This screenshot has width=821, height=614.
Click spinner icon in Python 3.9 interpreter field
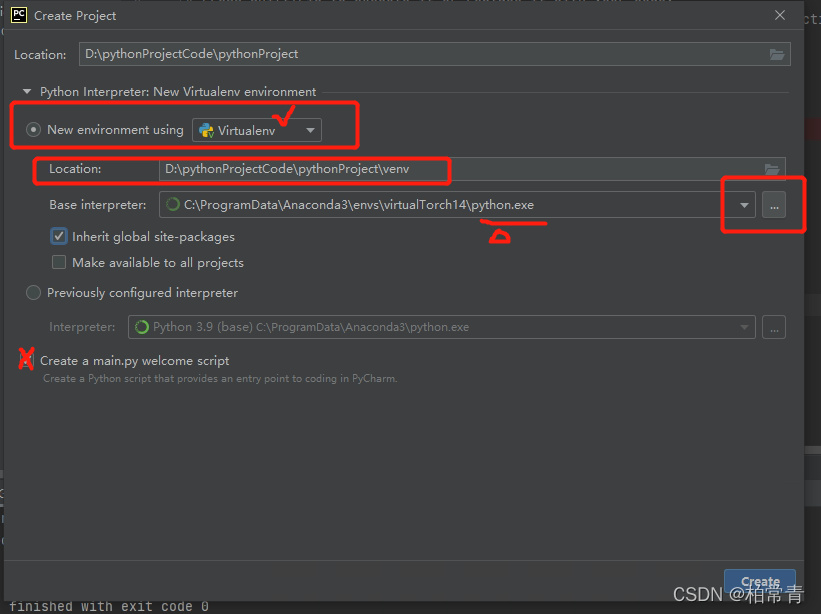tap(142, 327)
